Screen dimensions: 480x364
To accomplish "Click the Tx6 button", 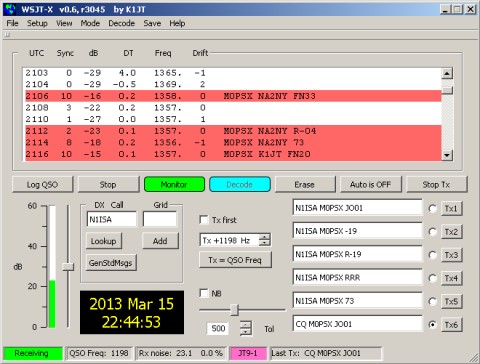I will pos(451,324).
